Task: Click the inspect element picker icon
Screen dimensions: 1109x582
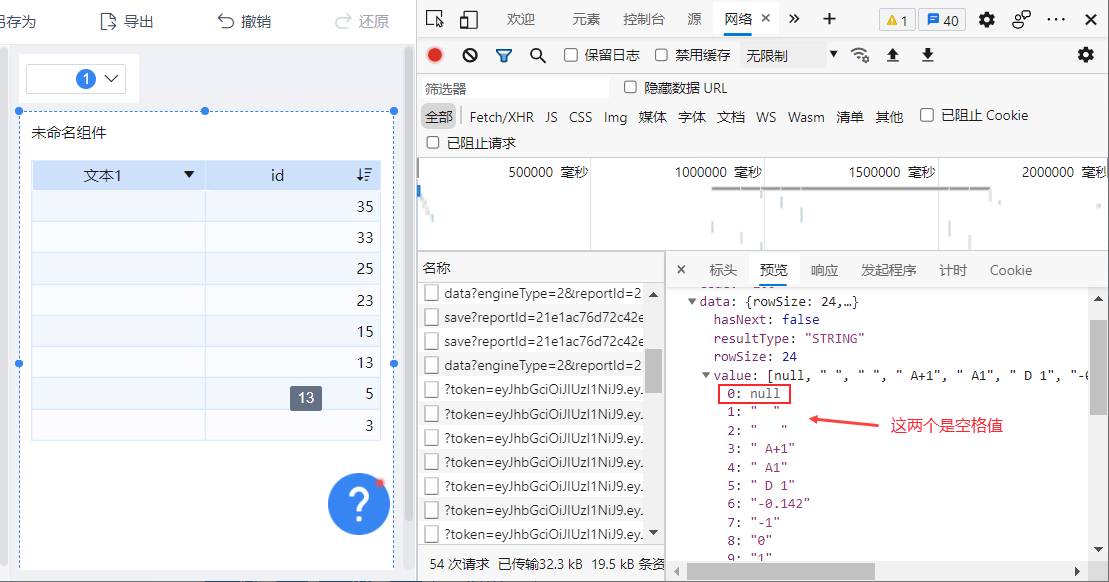Action: [435, 19]
